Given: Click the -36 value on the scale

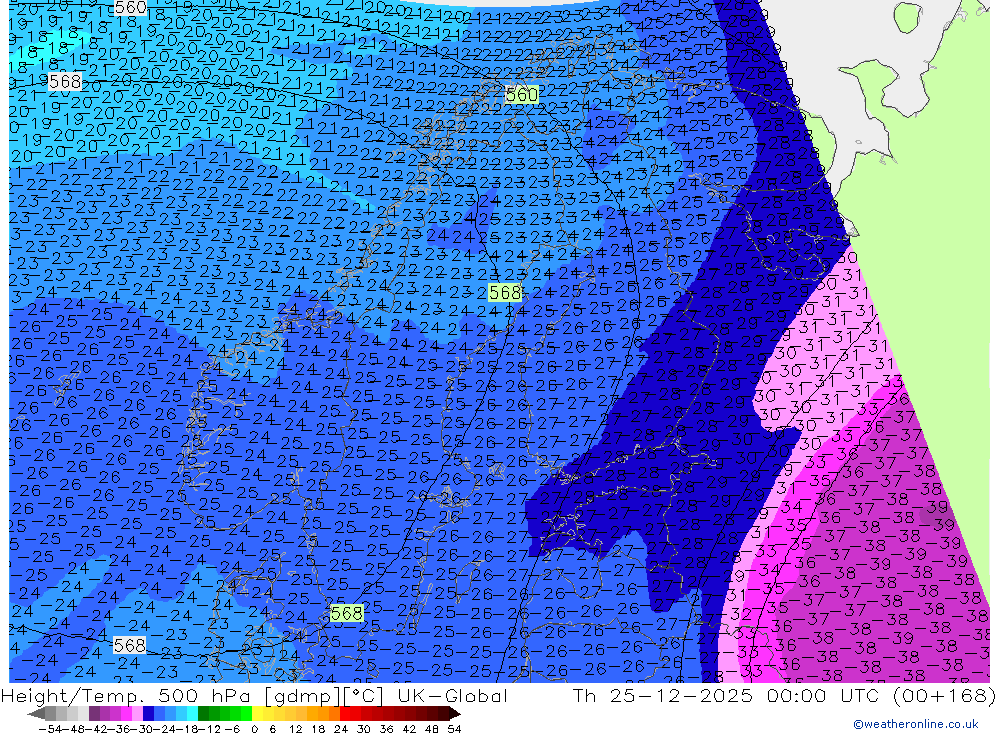Looking at the screenshot, I should [118, 729].
